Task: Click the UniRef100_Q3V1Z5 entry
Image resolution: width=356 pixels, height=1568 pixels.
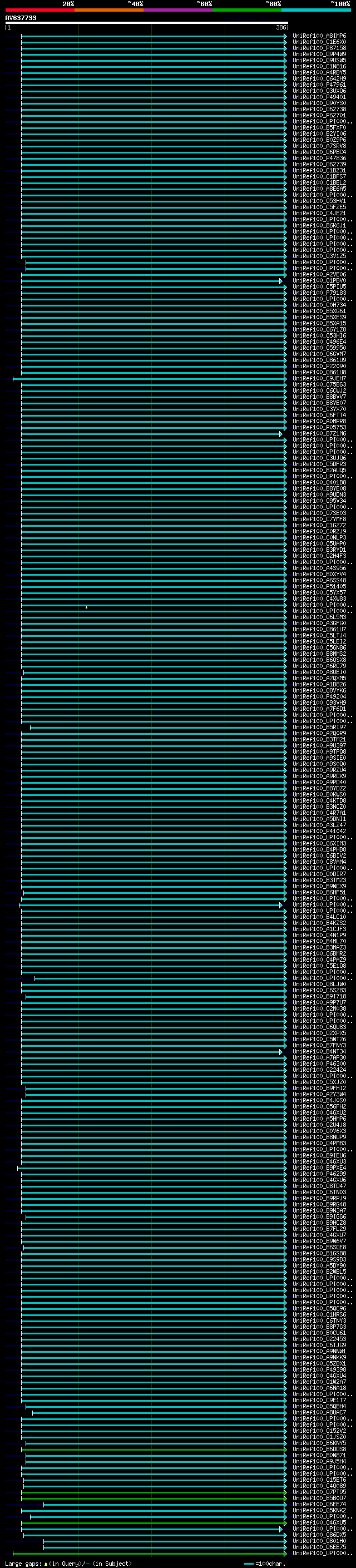Action: click(x=319, y=256)
